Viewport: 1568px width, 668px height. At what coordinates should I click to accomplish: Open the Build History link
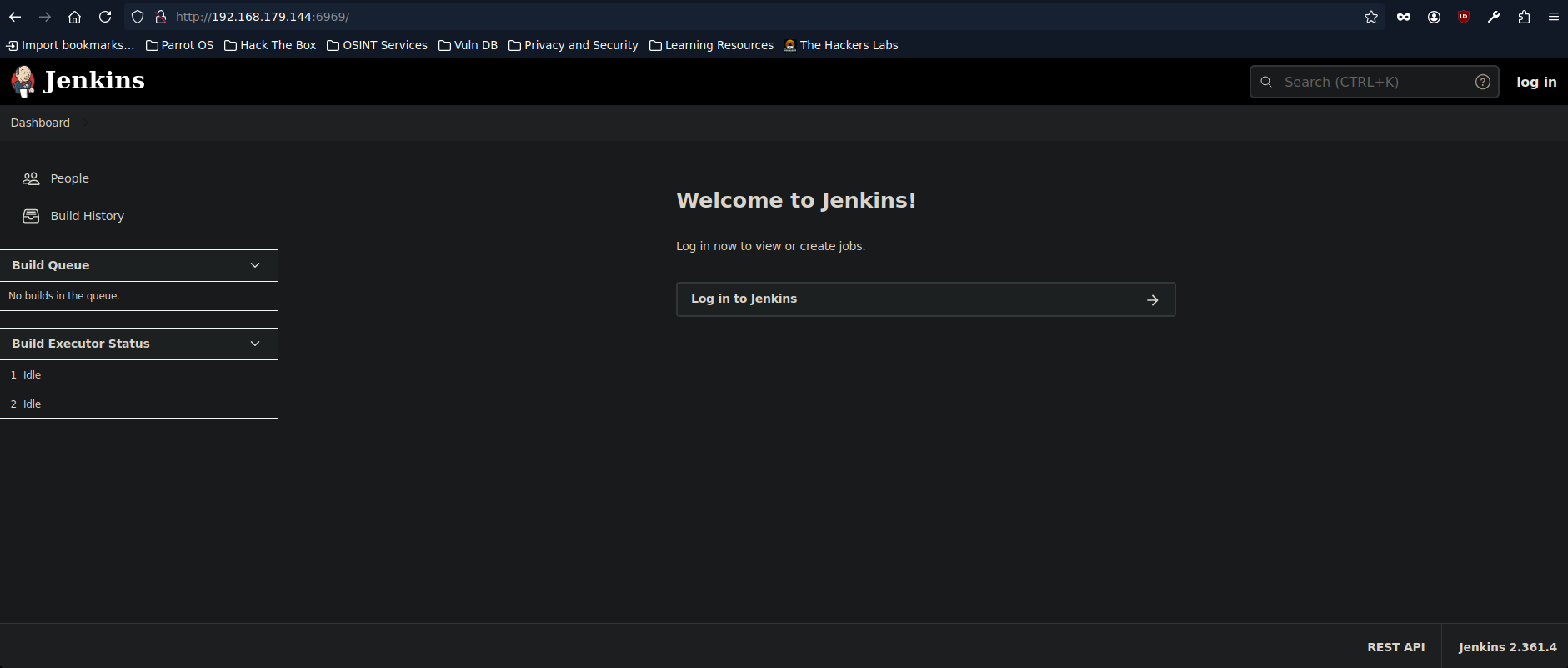tap(87, 216)
